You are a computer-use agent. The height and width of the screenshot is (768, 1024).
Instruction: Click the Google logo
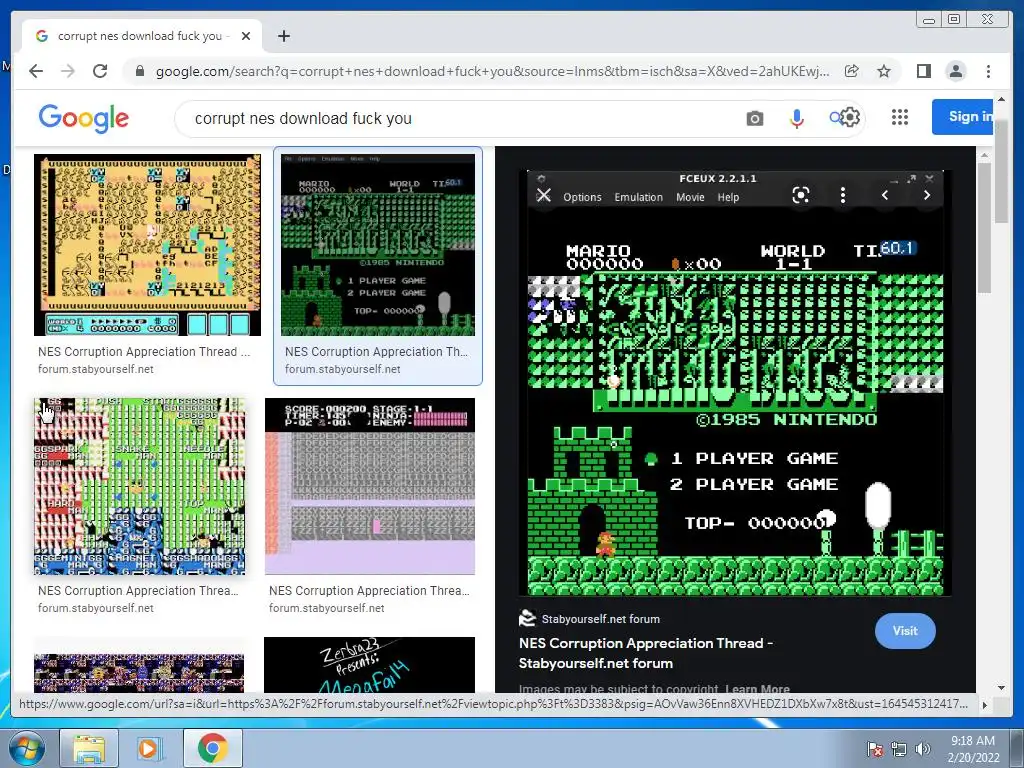point(84,118)
